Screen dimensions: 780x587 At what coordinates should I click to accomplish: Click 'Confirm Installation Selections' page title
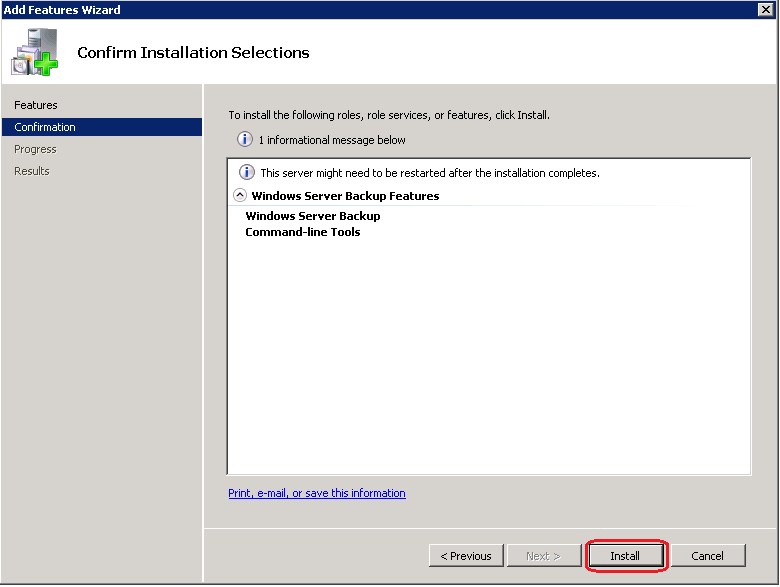pyautogui.click(x=193, y=52)
